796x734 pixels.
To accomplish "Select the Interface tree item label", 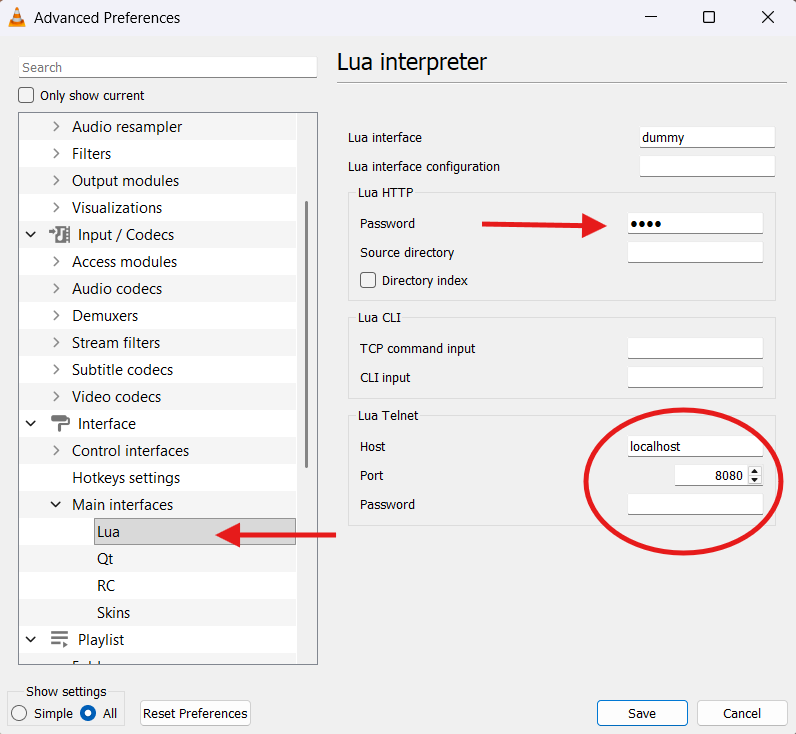I will [107, 423].
